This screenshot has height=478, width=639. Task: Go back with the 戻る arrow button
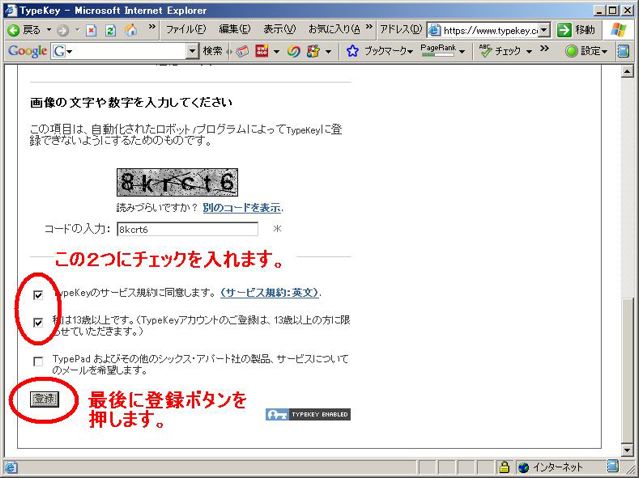[x=24, y=30]
